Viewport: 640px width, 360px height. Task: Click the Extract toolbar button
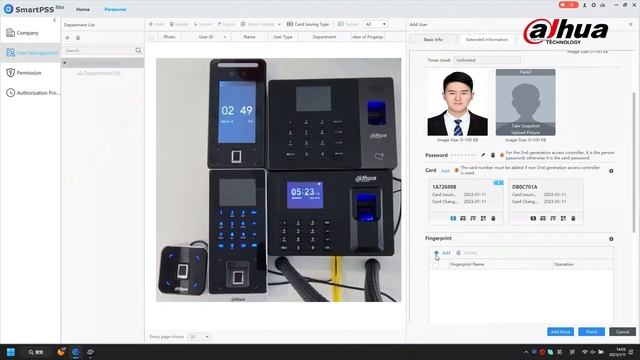pos(348,24)
